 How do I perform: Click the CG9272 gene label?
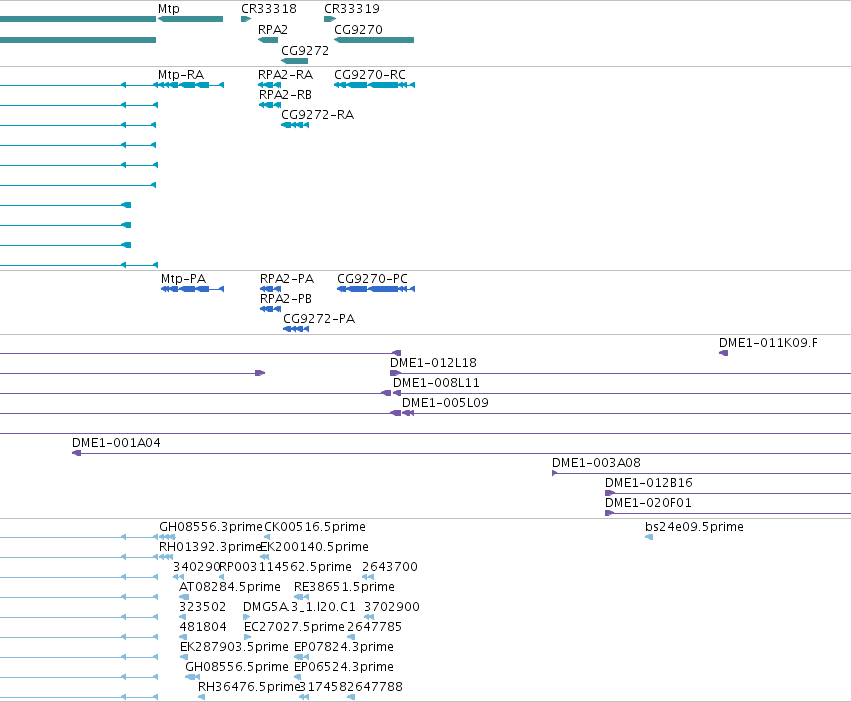(305, 51)
